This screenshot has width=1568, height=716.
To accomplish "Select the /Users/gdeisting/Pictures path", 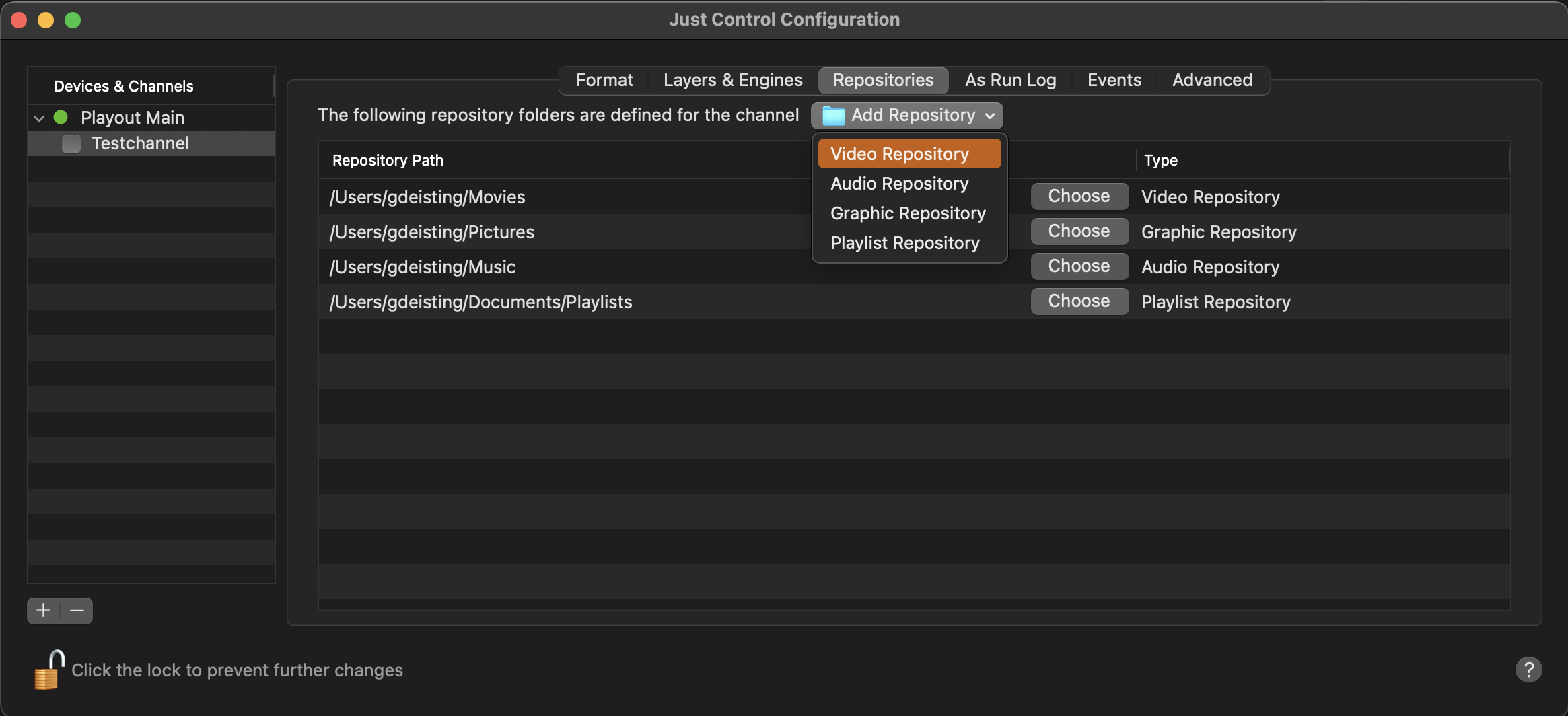I will click(x=431, y=231).
